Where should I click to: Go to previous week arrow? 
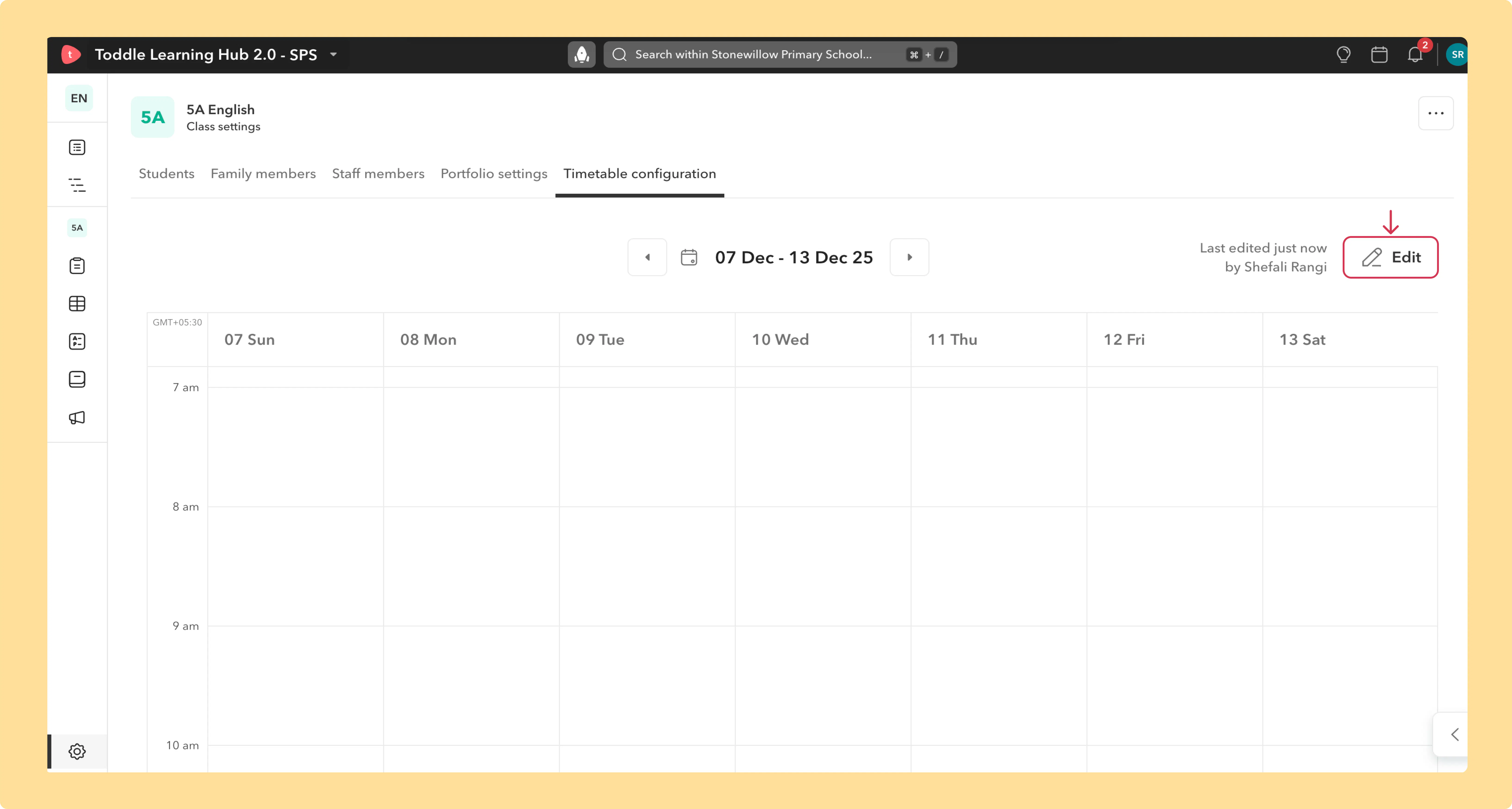[x=648, y=257]
